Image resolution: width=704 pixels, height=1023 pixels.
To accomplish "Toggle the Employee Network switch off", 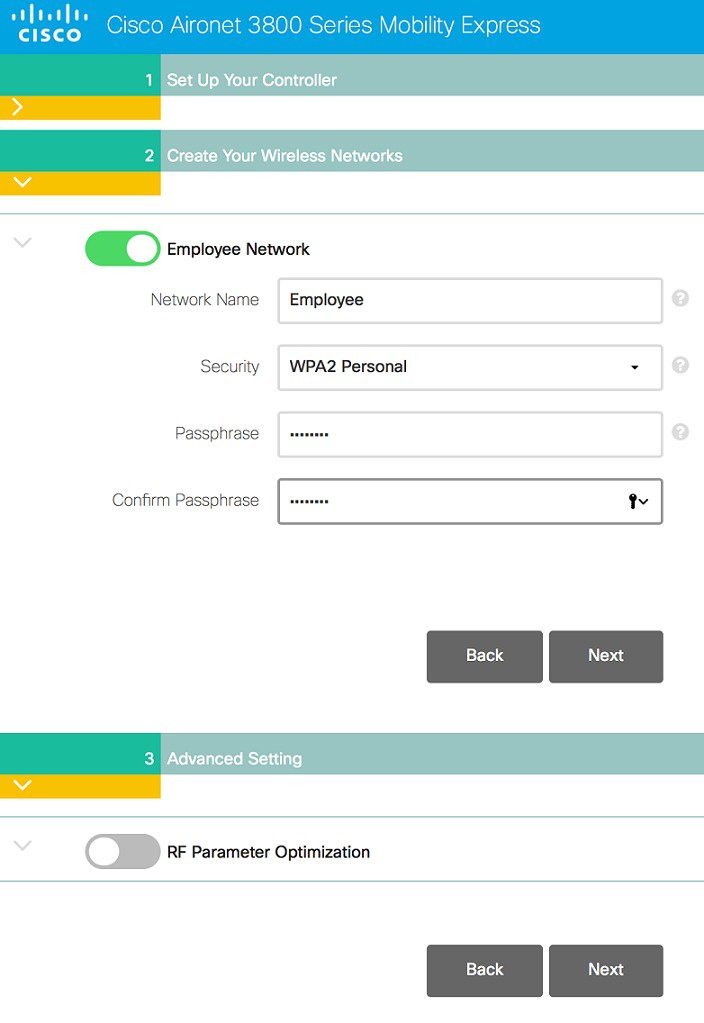I will coord(123,249).
